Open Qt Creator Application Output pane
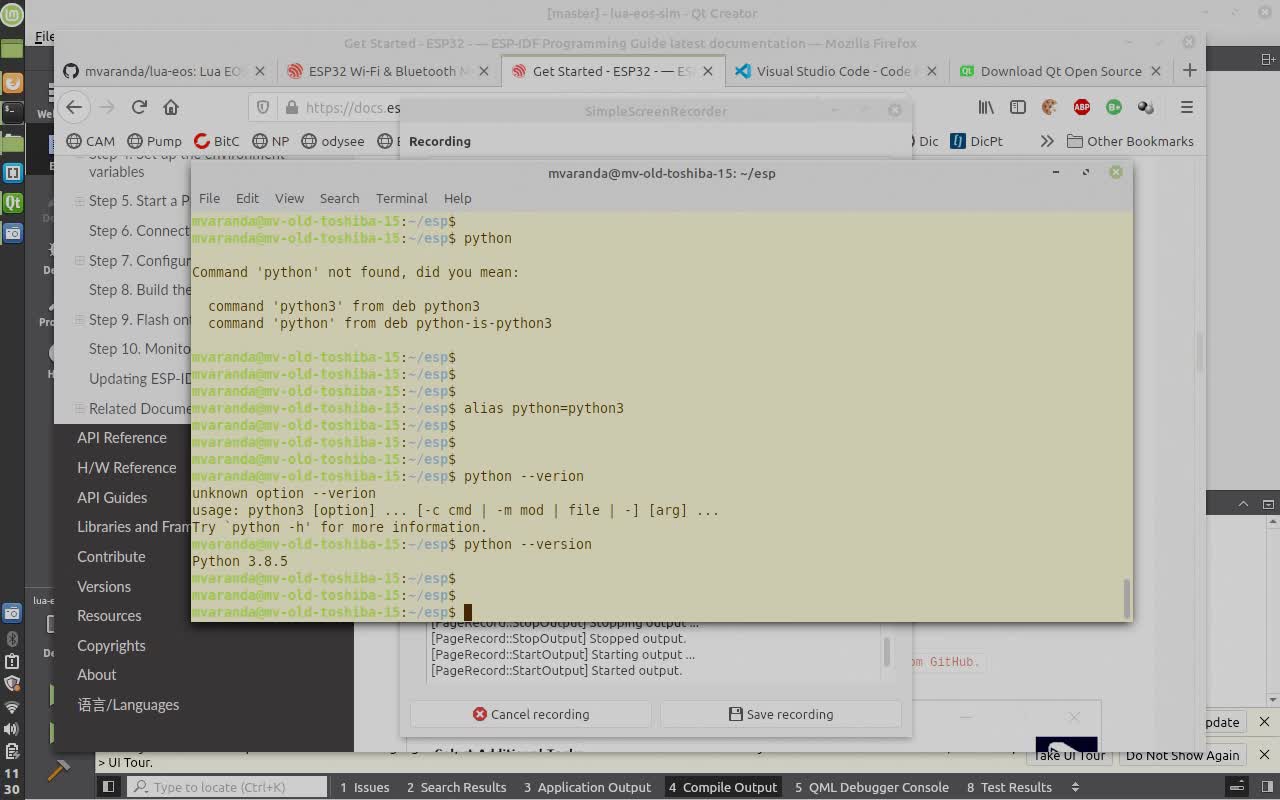Screen dimensions: 1280x800 click(x=587, y=787)
